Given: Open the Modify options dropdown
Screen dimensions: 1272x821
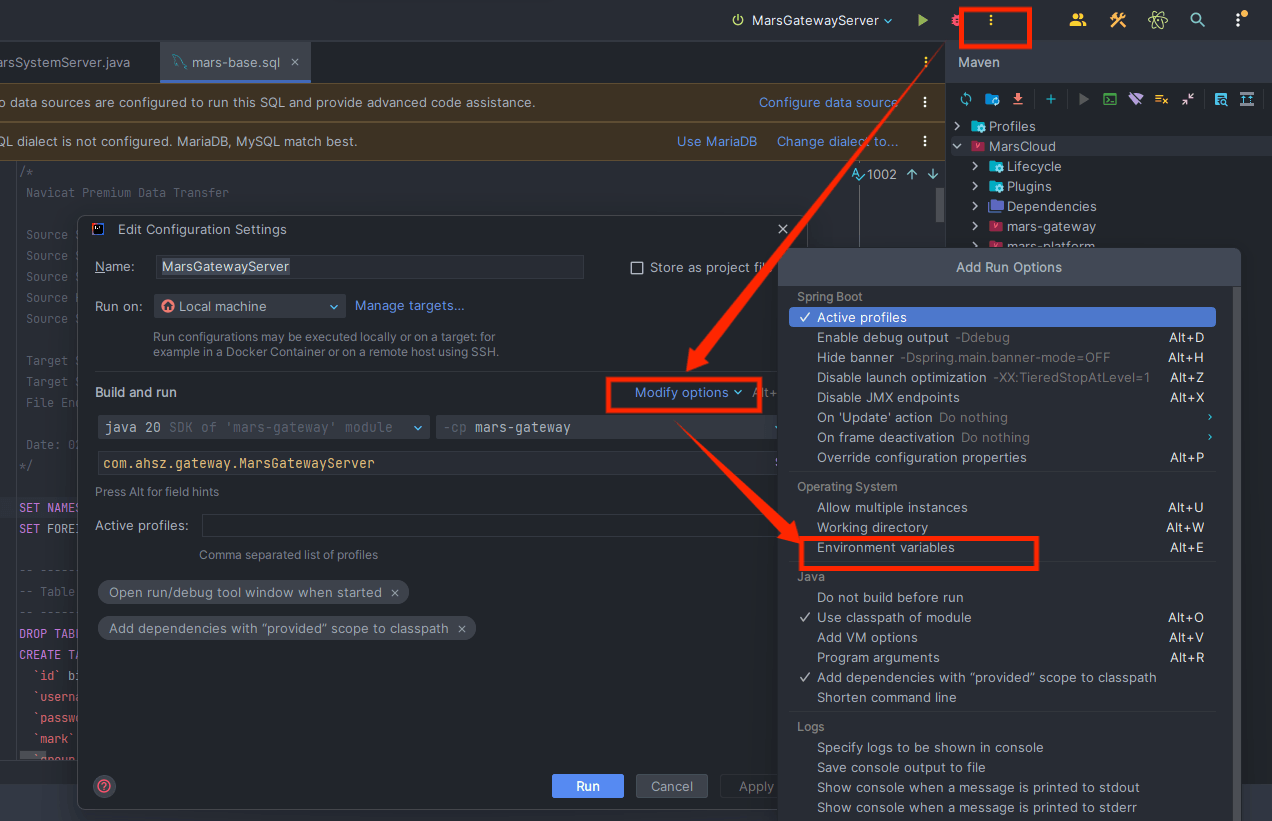Looking at the screenshot, I should [x=688, y=393].
